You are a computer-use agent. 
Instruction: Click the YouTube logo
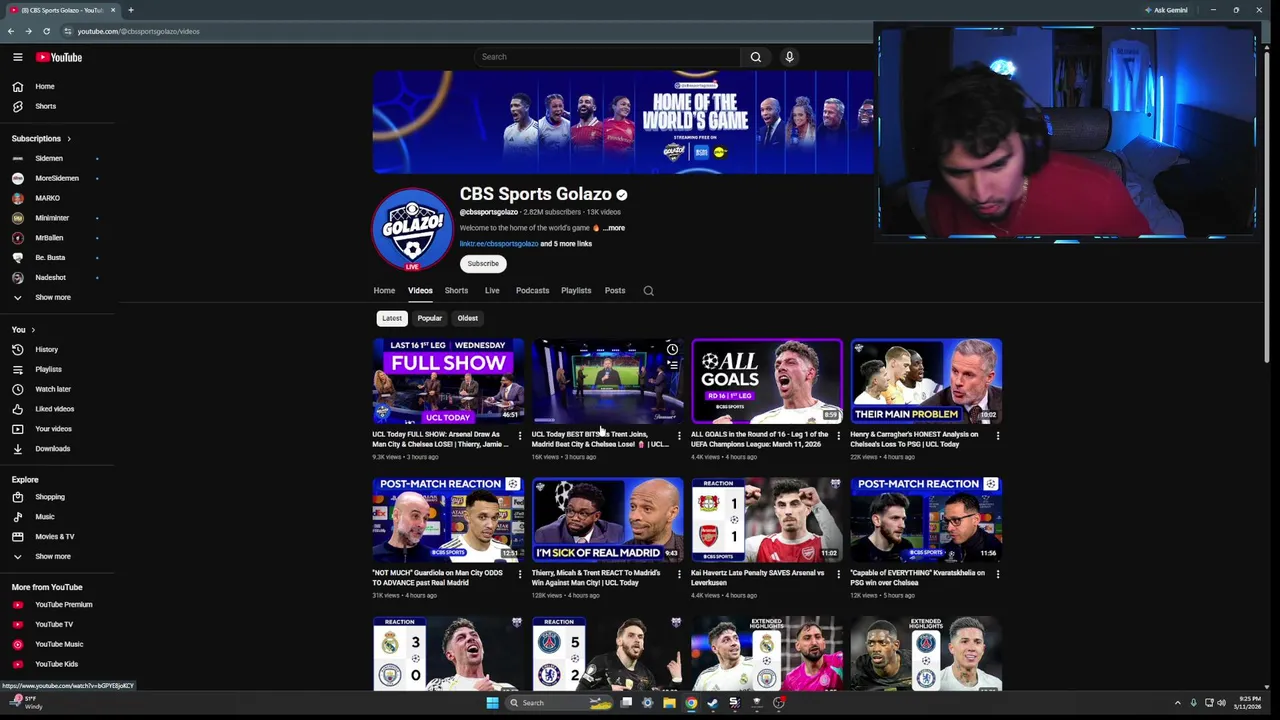[59, 57]
